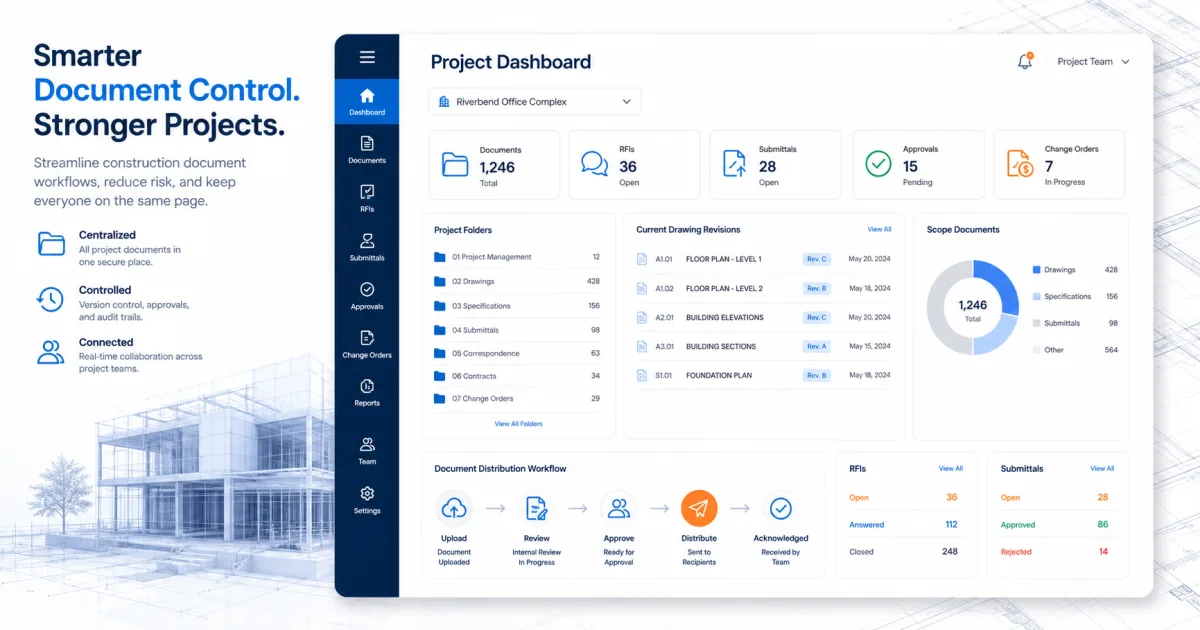
Task: Click the Answered RFIs row 112
Action: click(903, 524)
